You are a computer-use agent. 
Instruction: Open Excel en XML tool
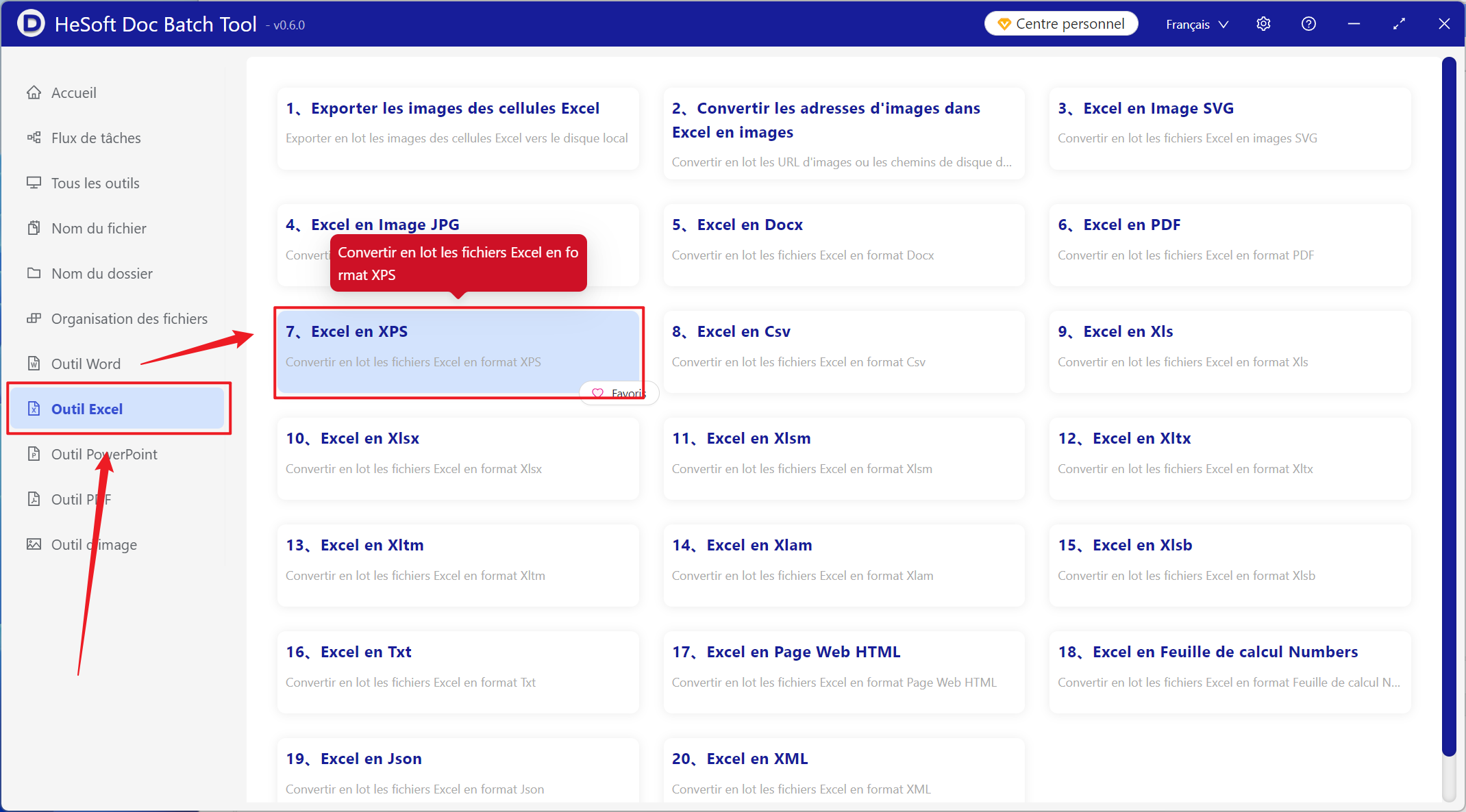pyautogui.click(x=843, y=770)
